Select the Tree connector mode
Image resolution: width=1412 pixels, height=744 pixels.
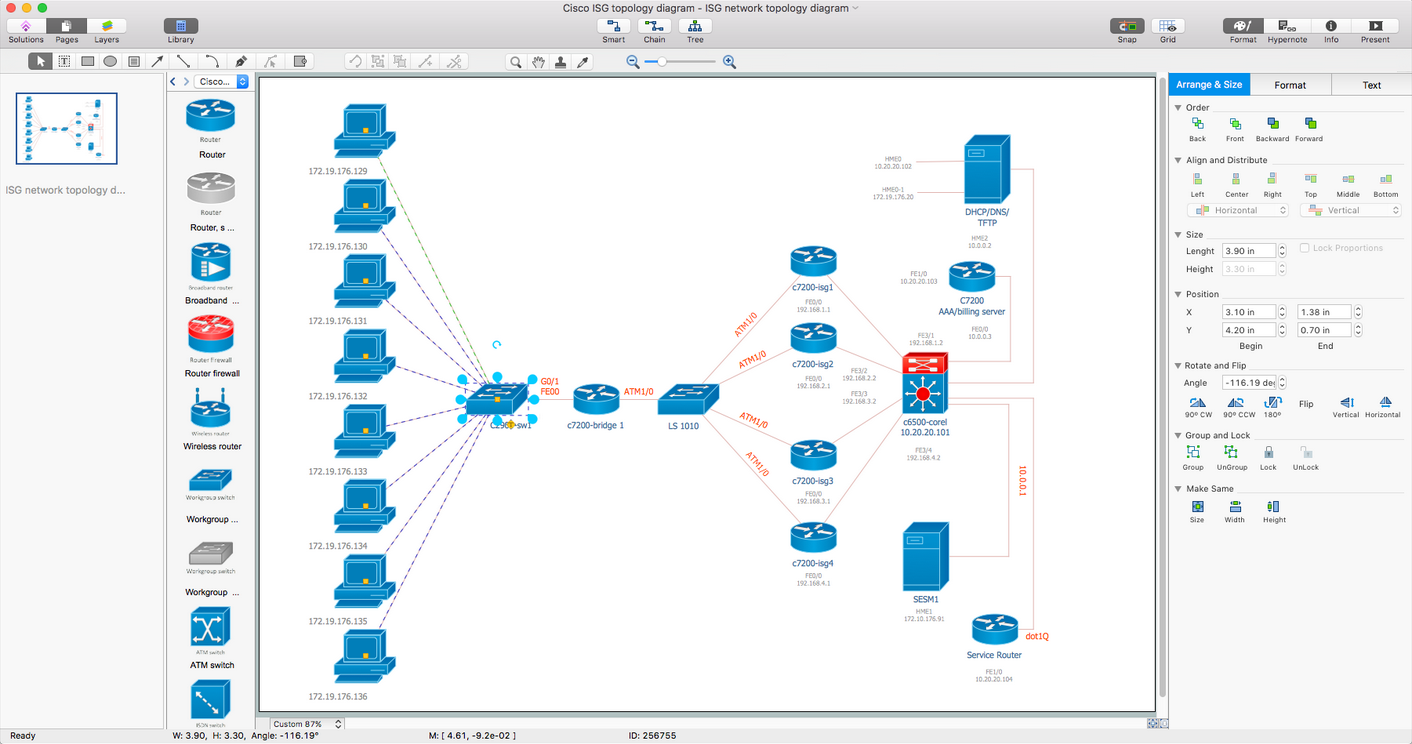click(695, 26)
